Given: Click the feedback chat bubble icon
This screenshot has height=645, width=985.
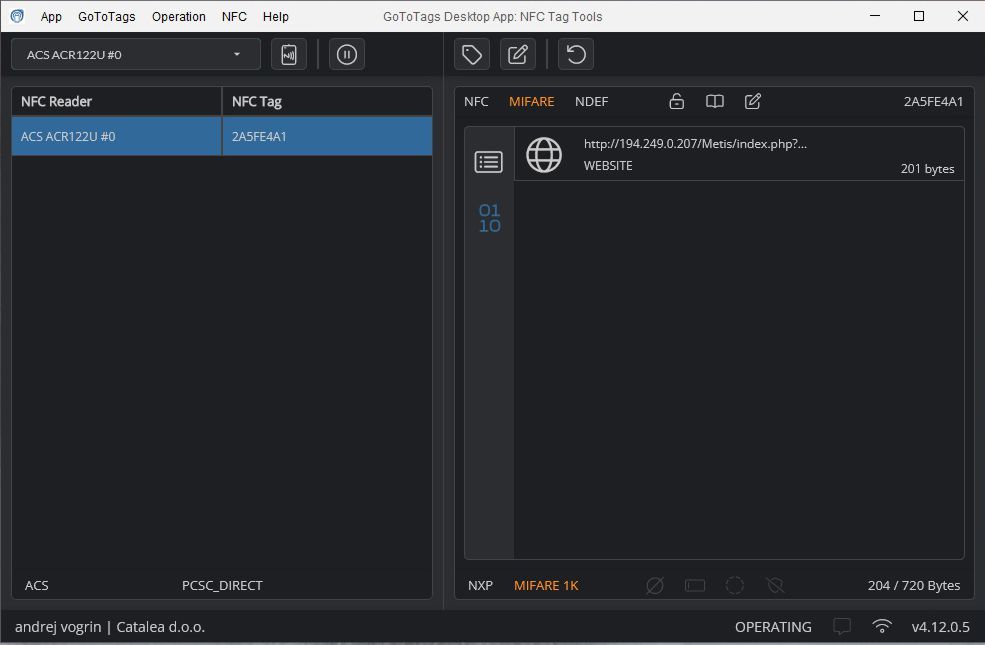Looking at the screenshot, I should pyautogui.click(x=842, y=627).
